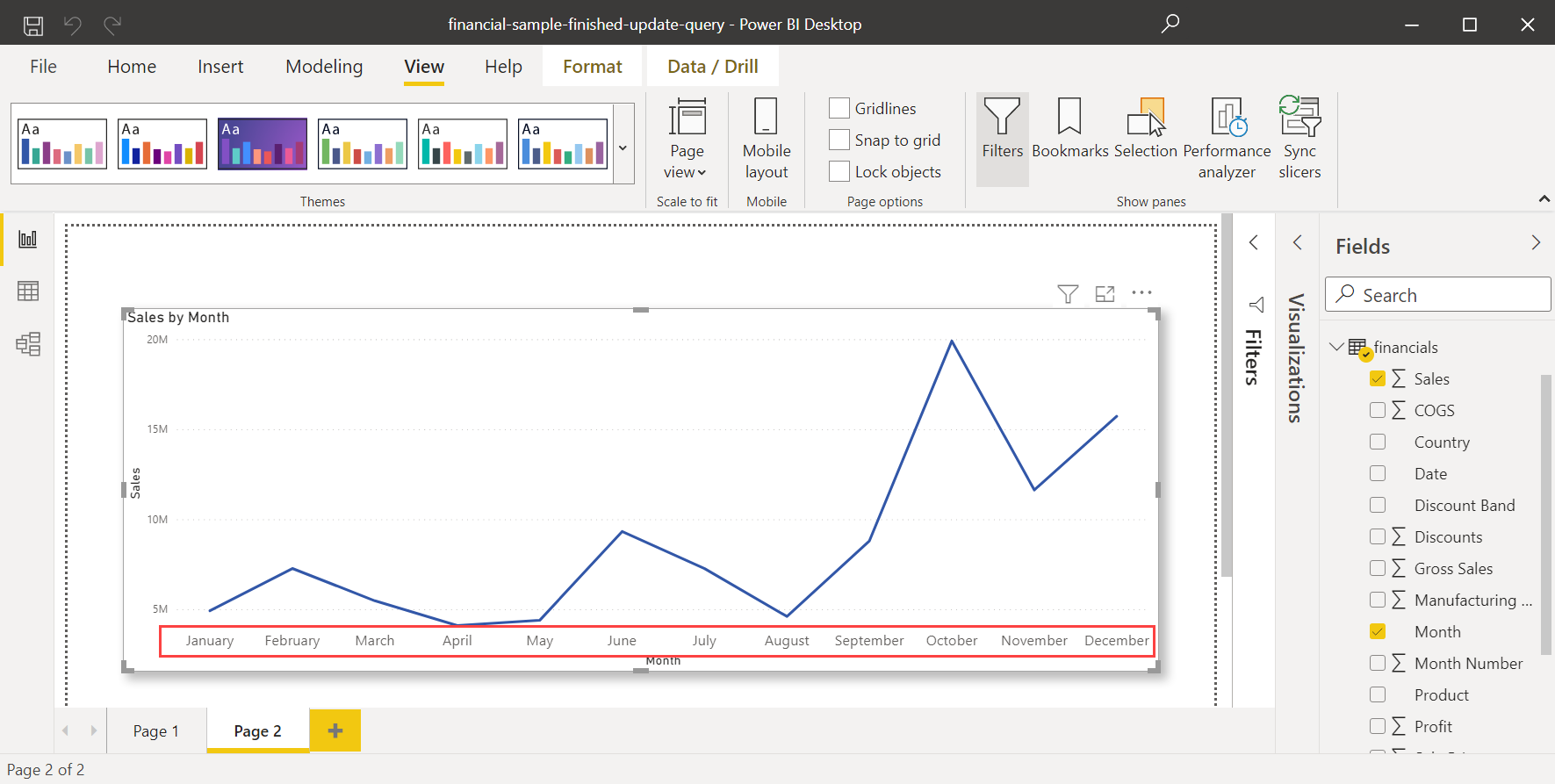The image size is (1555, 784).
Task: Apply the first default theme
Action: pyautogui.click(x=62, y=143)
